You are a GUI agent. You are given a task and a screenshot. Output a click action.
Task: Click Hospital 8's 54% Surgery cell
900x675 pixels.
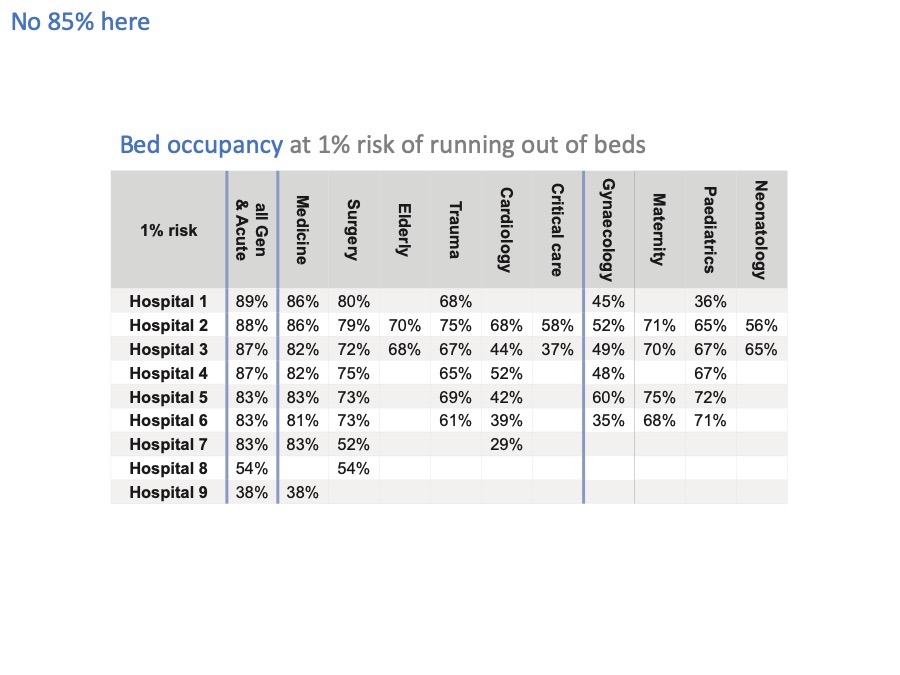[x=354, y=468]
